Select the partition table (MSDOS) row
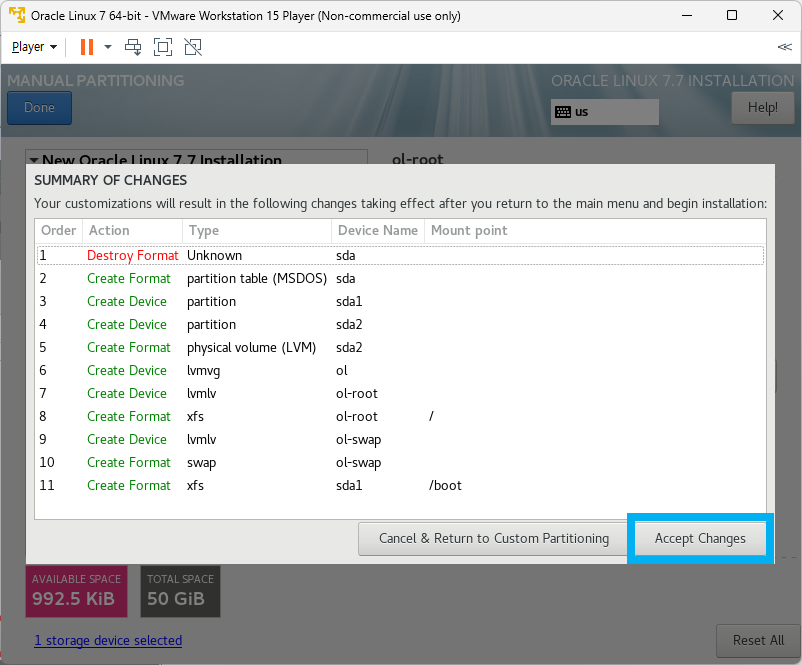The image size is (802, 665). click(x=400, y=278)
